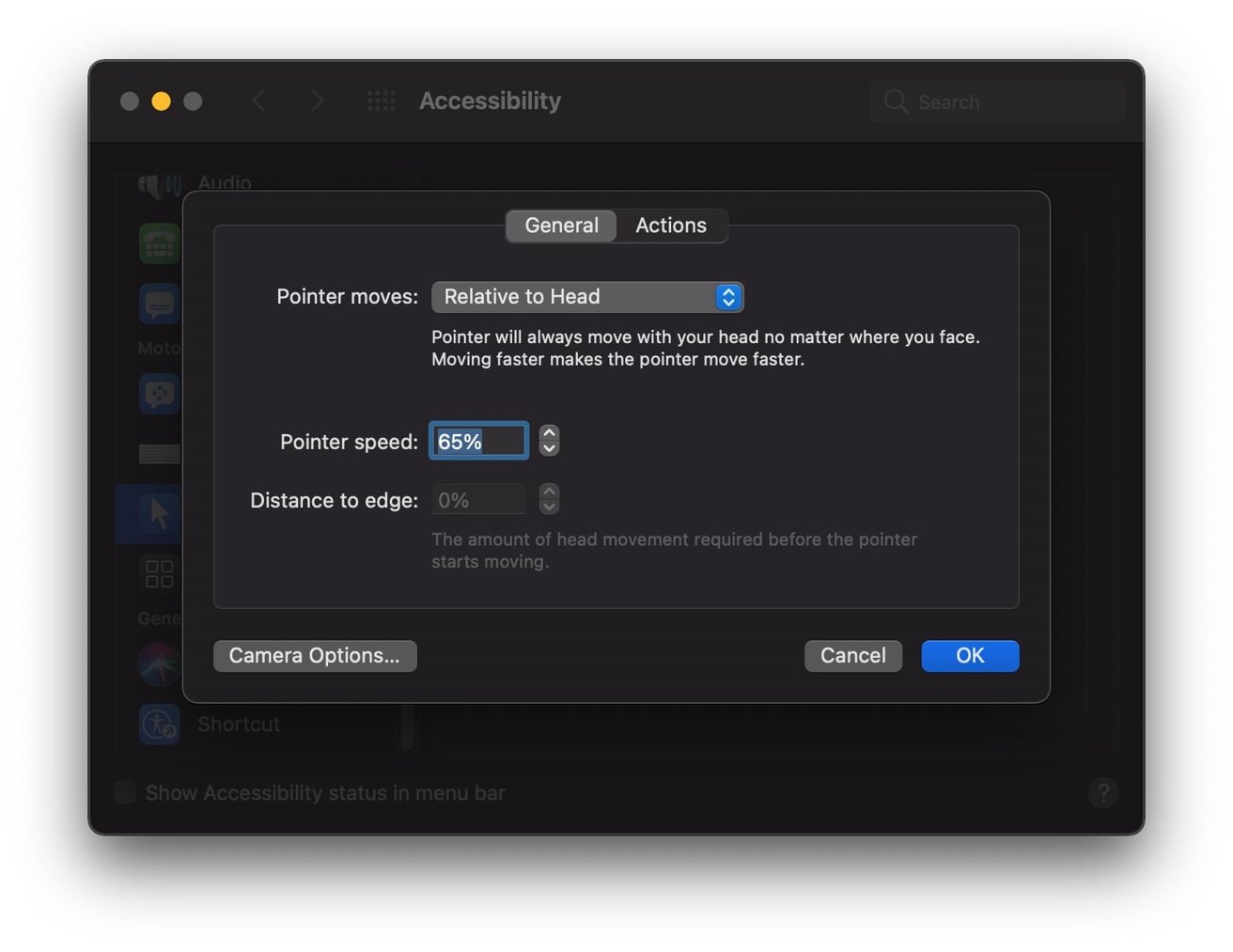Adjust the Distance to edge stepper
Image resolution: width=1233 pixels, height=952 pixels.
[x=550, y=499]
